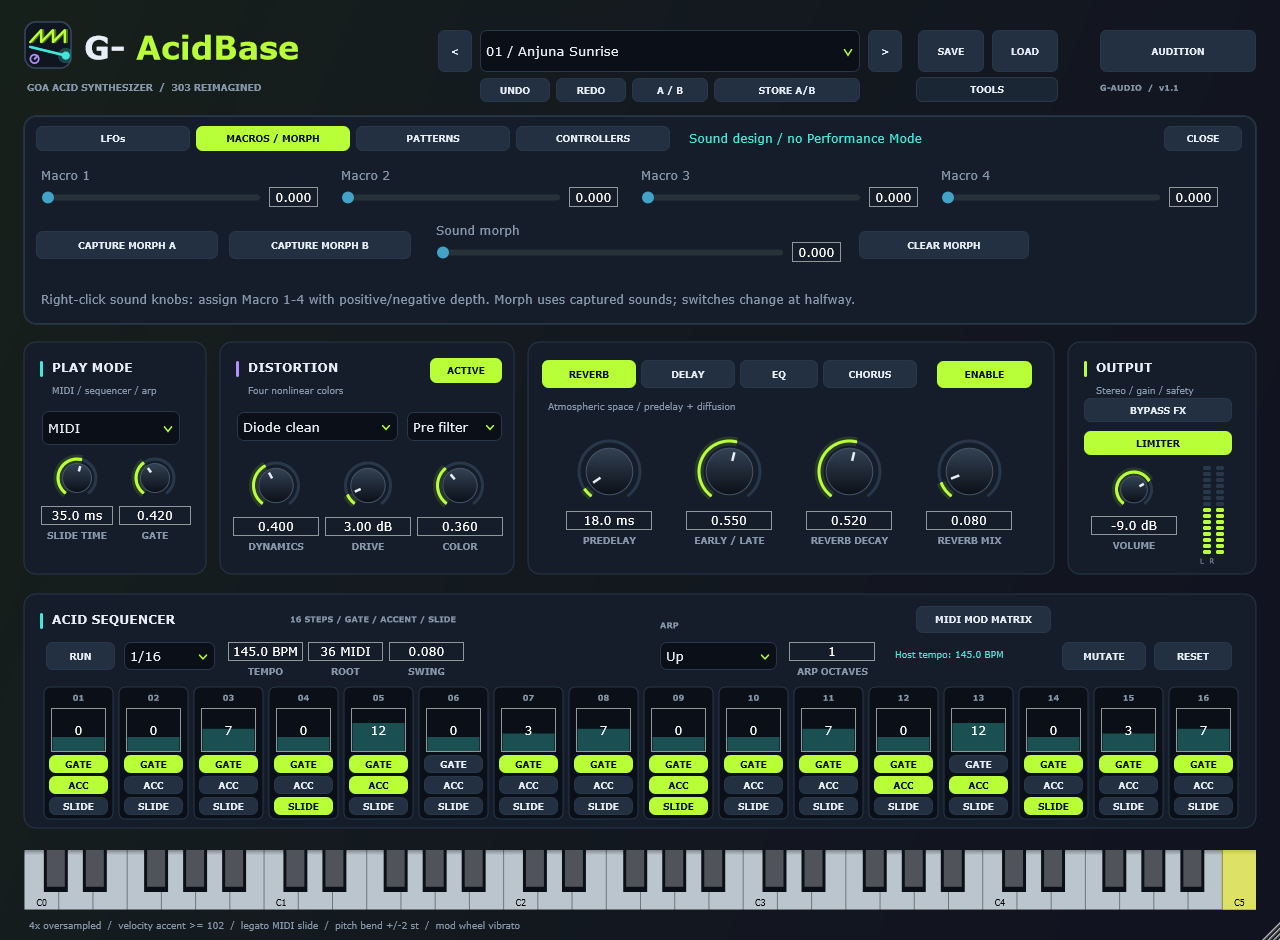
Task: Open the PATTERNS tab
Action: click(433, 138)
